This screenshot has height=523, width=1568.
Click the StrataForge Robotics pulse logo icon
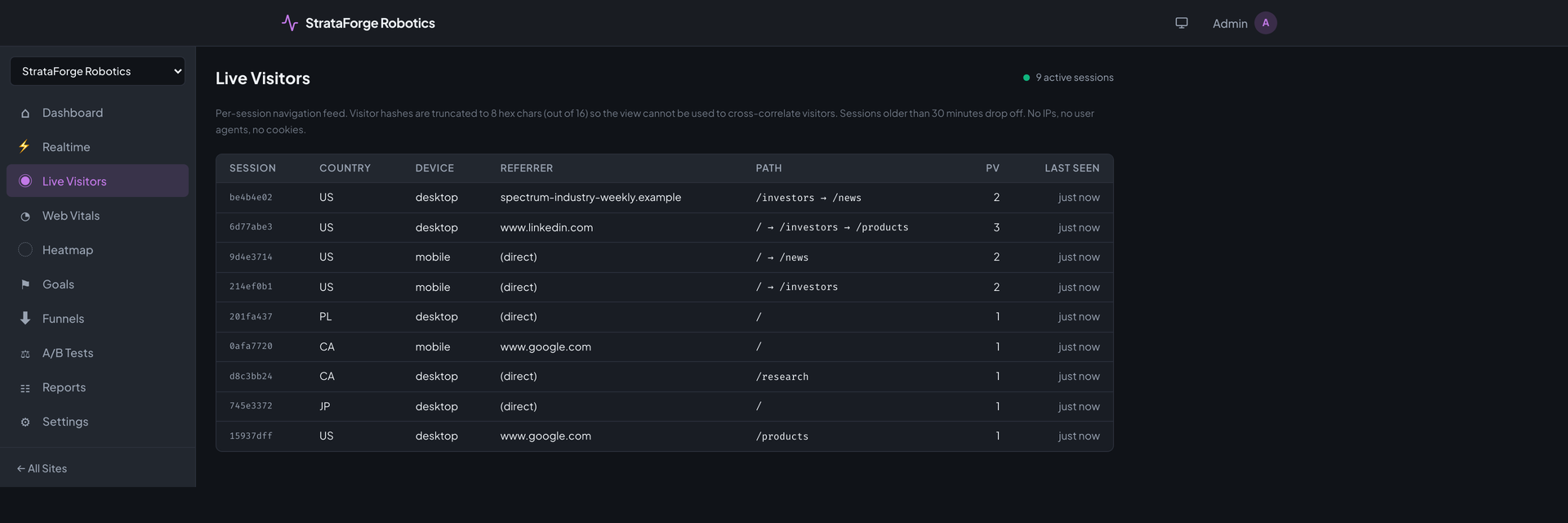(x=289, y=23)
